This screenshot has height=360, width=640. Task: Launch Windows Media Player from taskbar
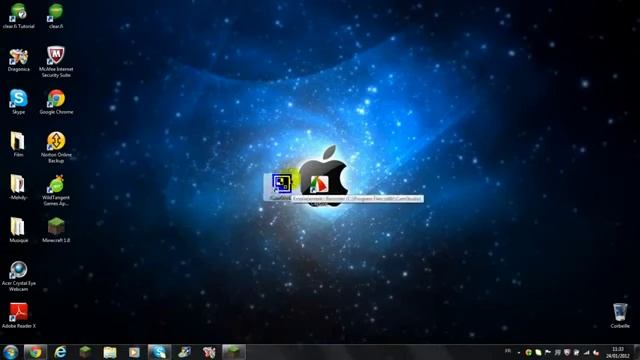tap(134, 352)
